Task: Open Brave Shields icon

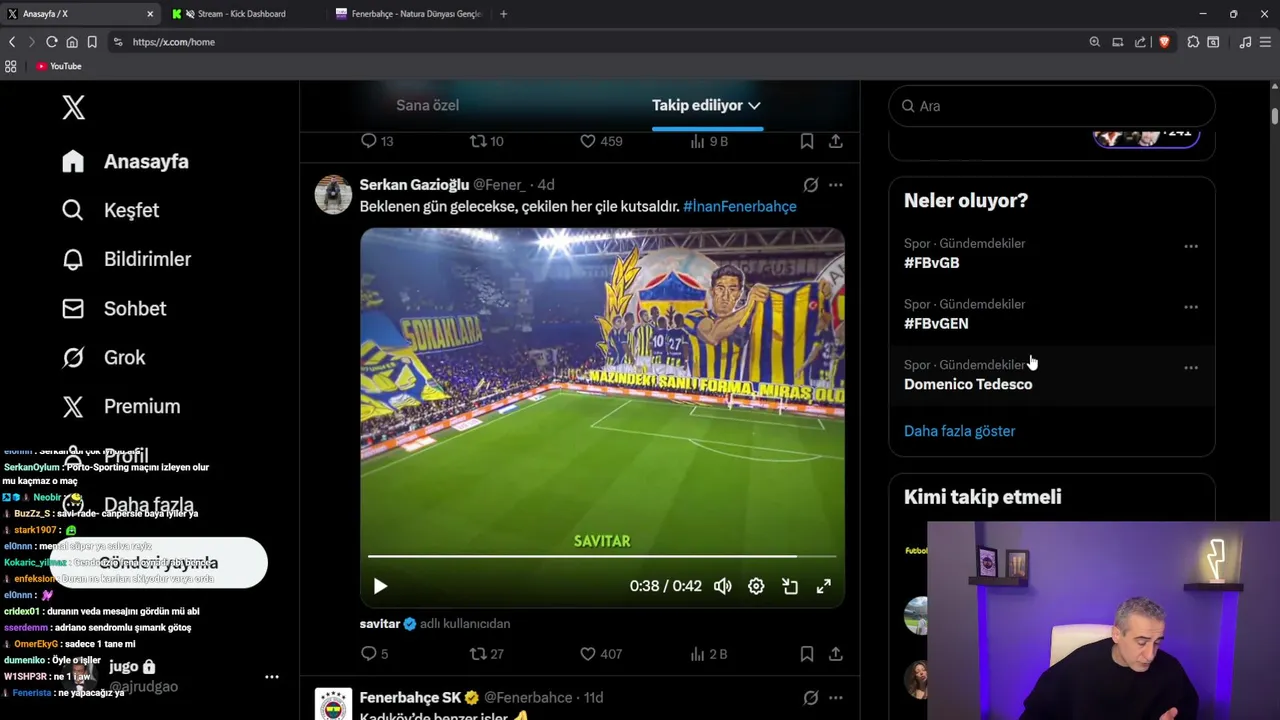Action: click(x=1164, y=42)
